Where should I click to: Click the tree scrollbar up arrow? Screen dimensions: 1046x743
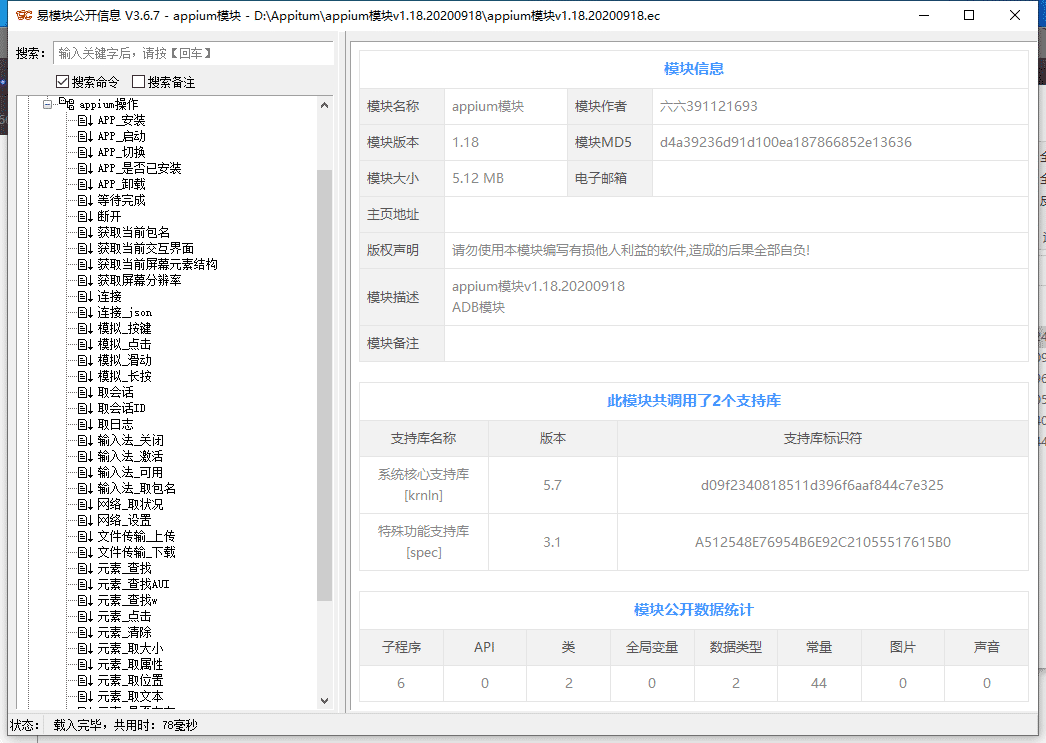(x=324, y=105)
